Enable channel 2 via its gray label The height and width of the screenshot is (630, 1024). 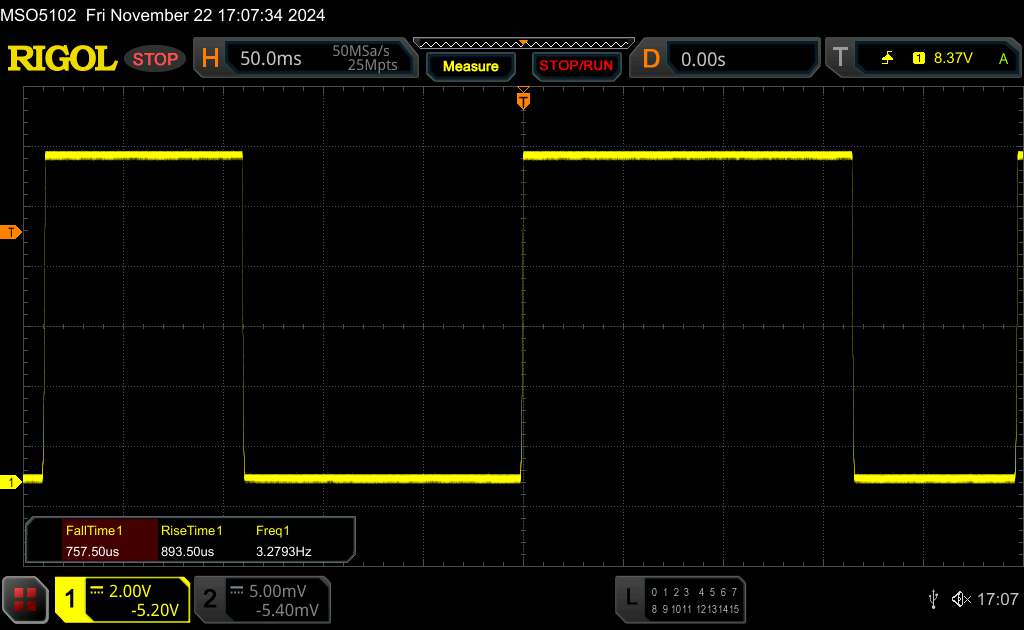(210, 599)
